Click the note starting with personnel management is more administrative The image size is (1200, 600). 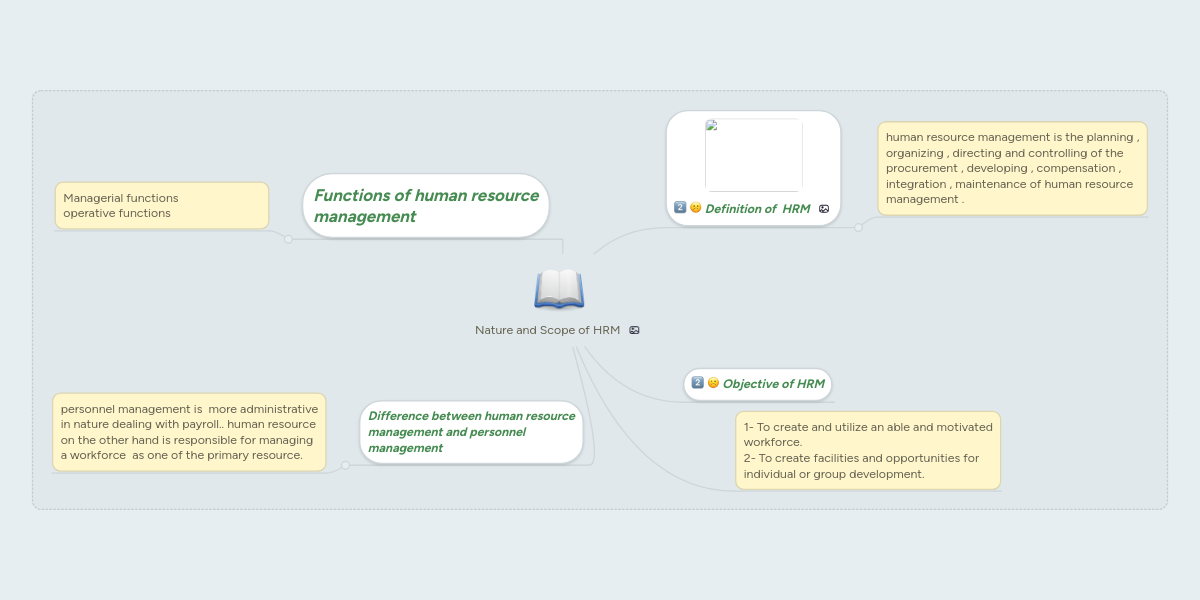coord(189,432)
